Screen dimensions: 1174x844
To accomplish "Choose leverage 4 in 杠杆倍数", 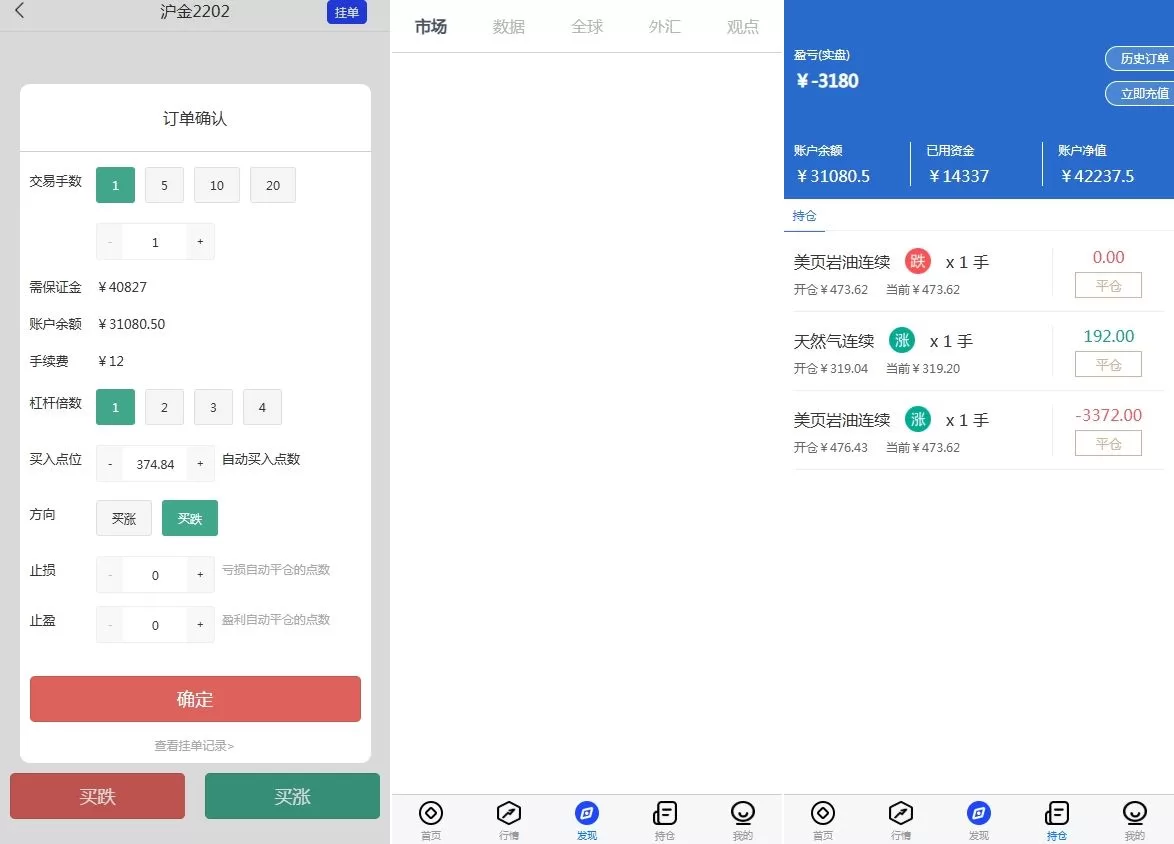I will (x=262, y=407).
